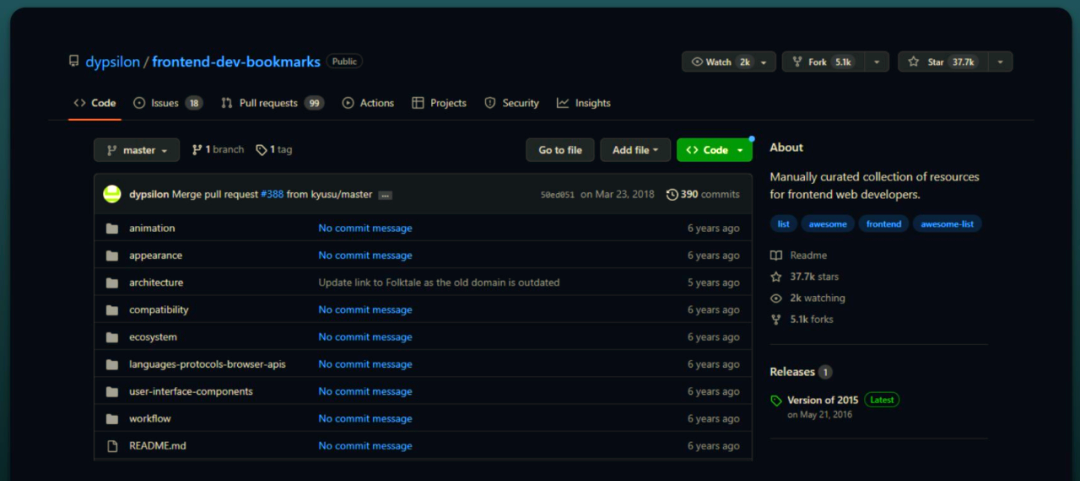Screen dimensions: 1080x481
Task: Select the 'frontend' topic tag
Action: coord(884,224)
